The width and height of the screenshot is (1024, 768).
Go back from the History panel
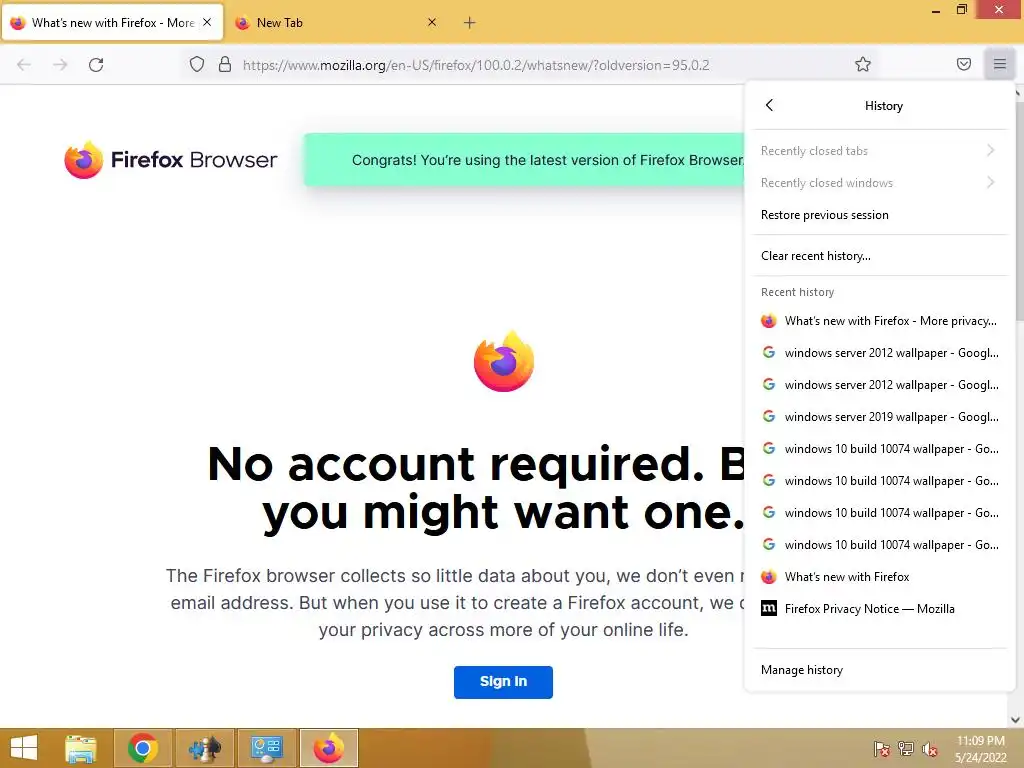click(769, 105)
